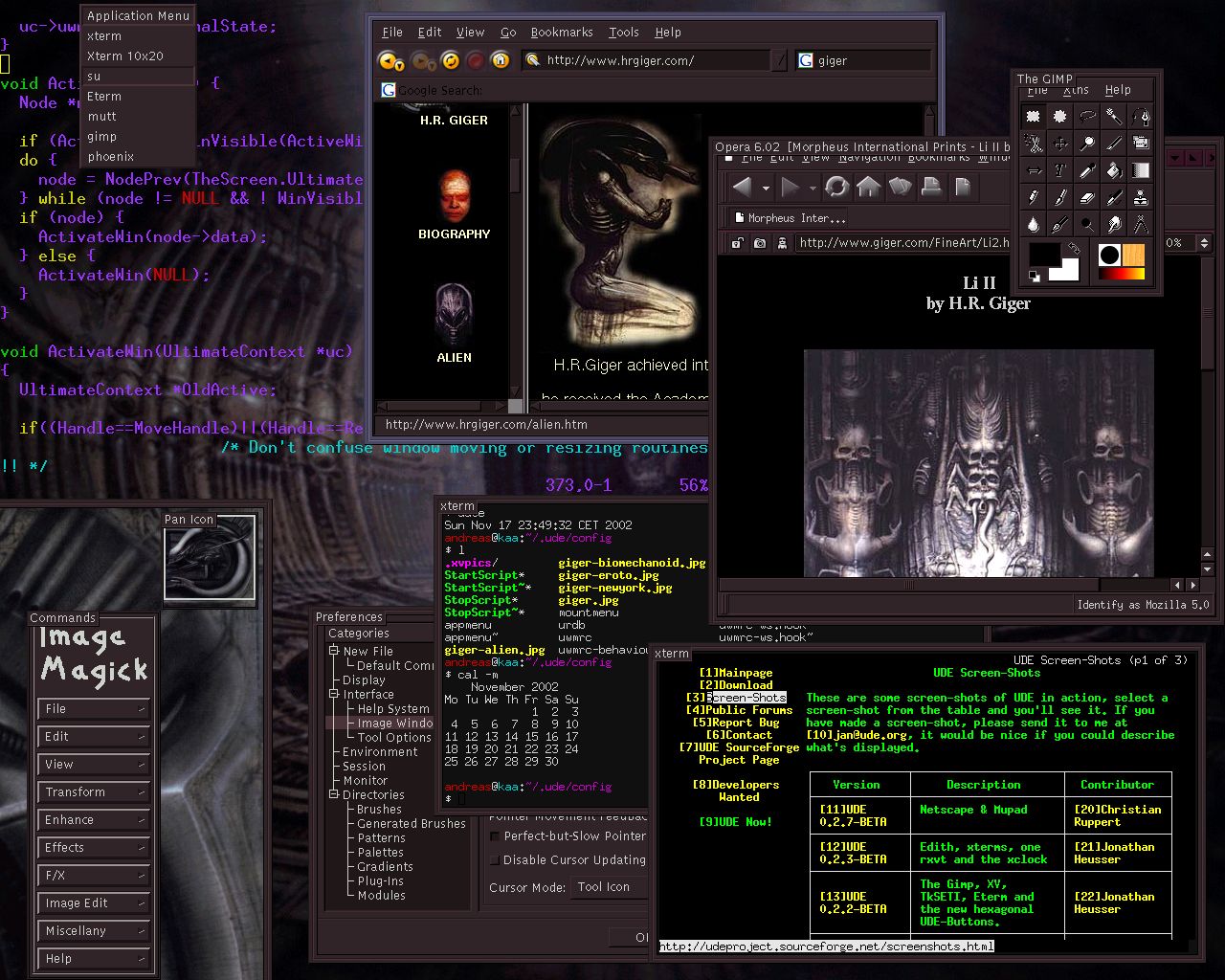This screenshot has width=1225, height=980.
Task: Open the ImageMagick Effects menu button
Action: pyautogui.click(x=94, y=848)
